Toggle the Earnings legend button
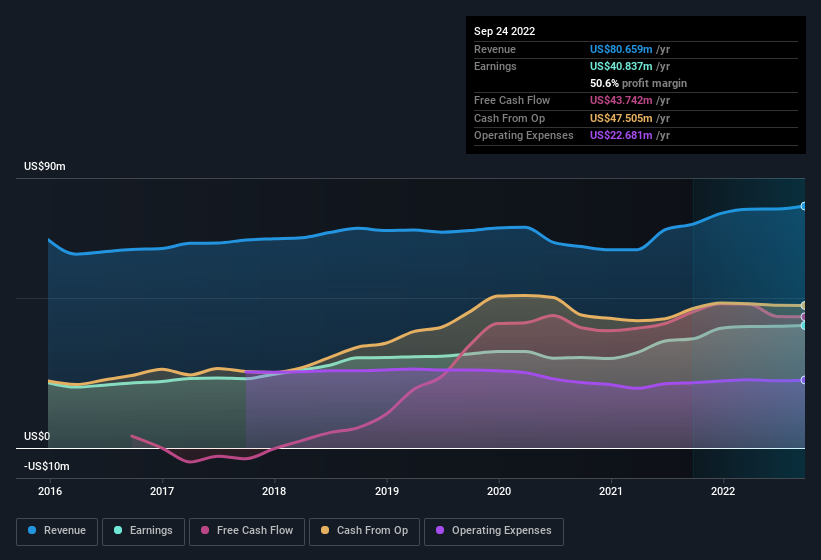Screen dimensions: 821x560 click(x=143, y=531)
